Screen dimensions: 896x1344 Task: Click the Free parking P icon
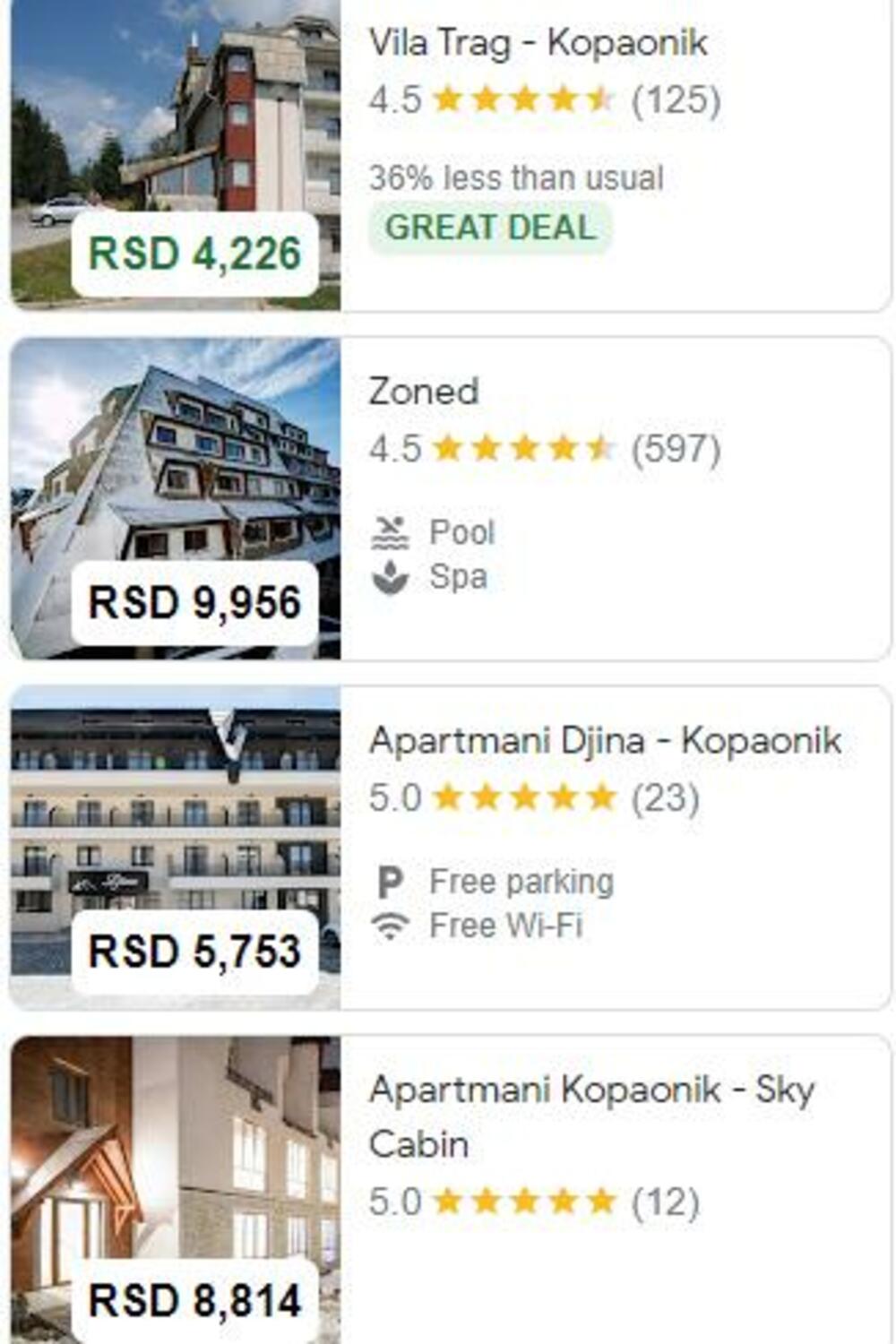point(390,882)
